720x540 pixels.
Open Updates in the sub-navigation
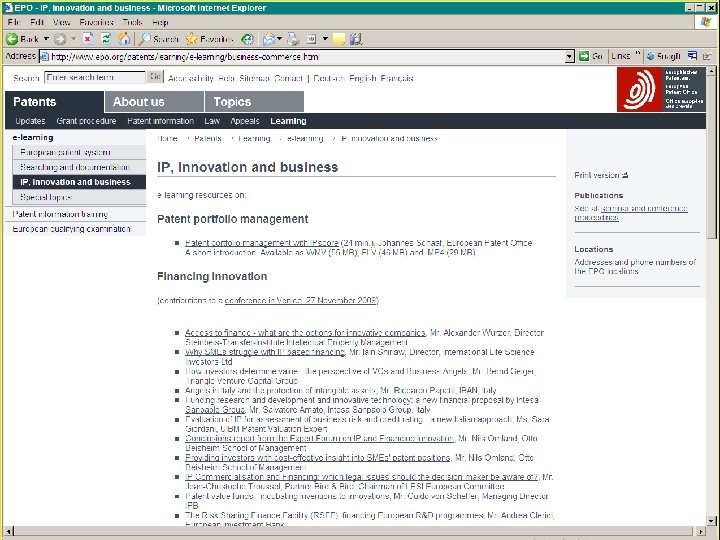point(30,121)
